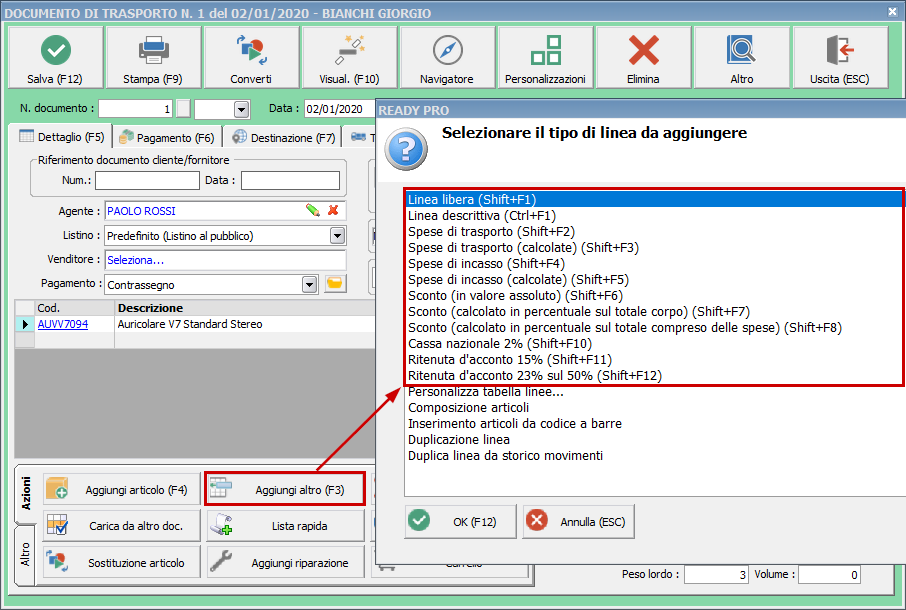
Task: Confirm with OK (F12) in the dialog
Action: click(461, 522)
